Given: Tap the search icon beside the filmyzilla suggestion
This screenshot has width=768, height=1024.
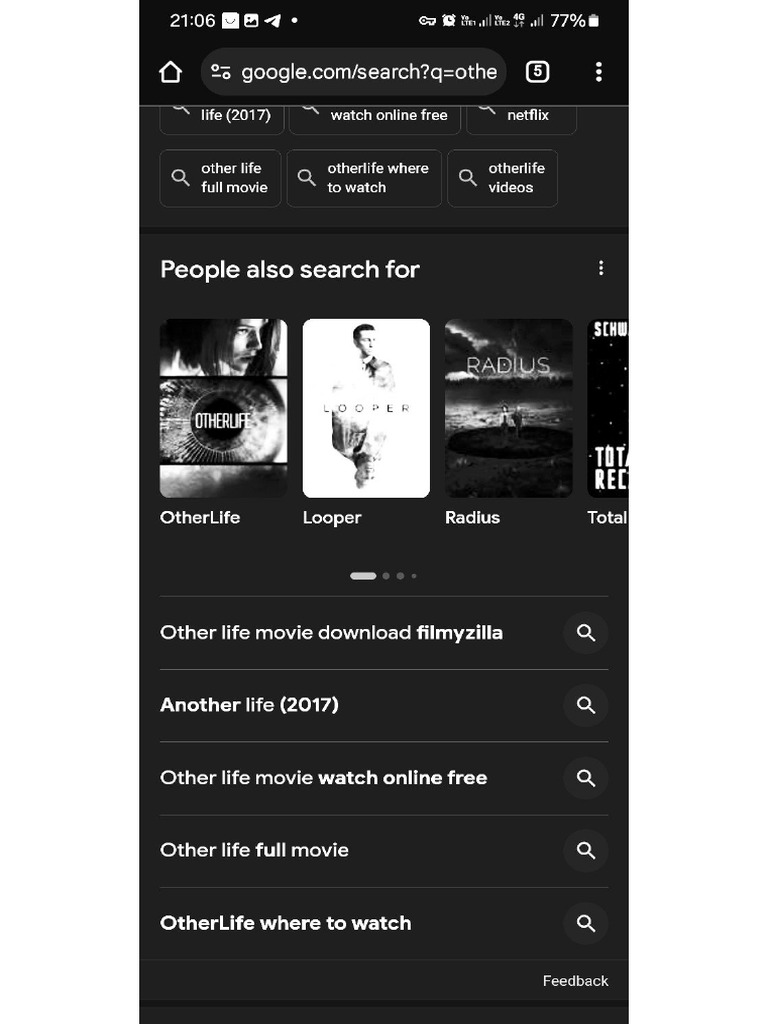Looking at the screenshot, I should (x=586, y=633).
